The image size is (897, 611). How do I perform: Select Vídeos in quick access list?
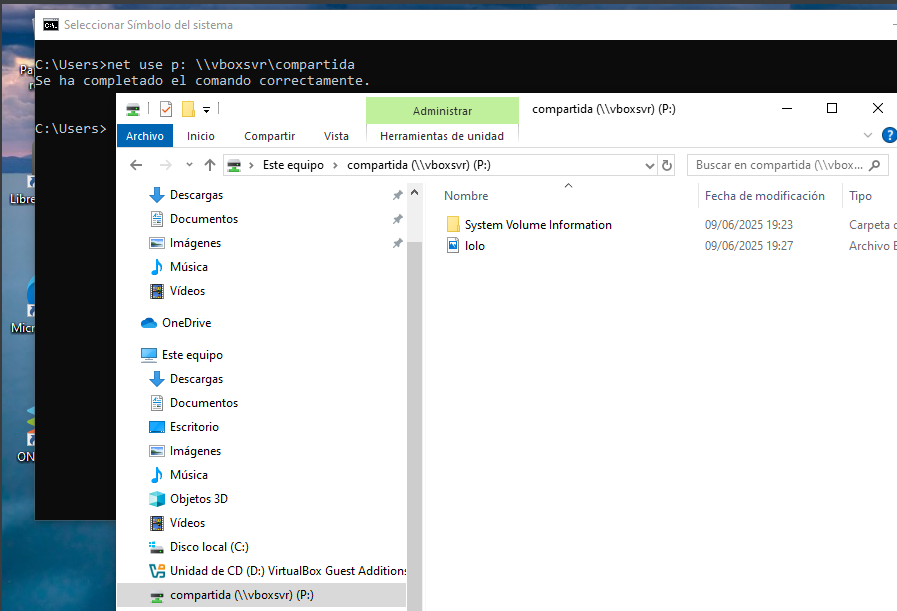point(187,291)
